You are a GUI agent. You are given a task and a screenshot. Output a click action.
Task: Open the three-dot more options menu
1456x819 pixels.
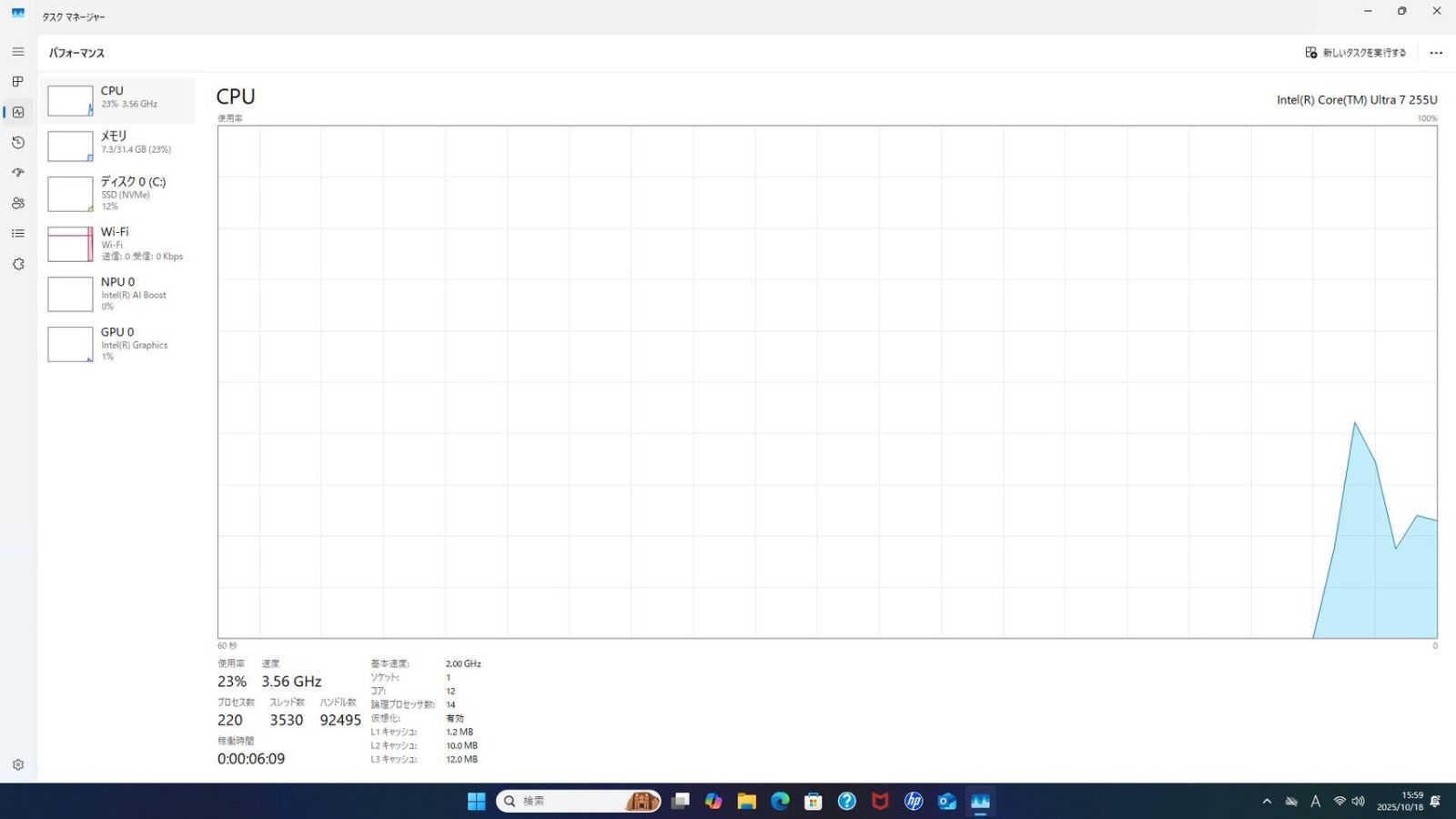[x=1436, y=53]
